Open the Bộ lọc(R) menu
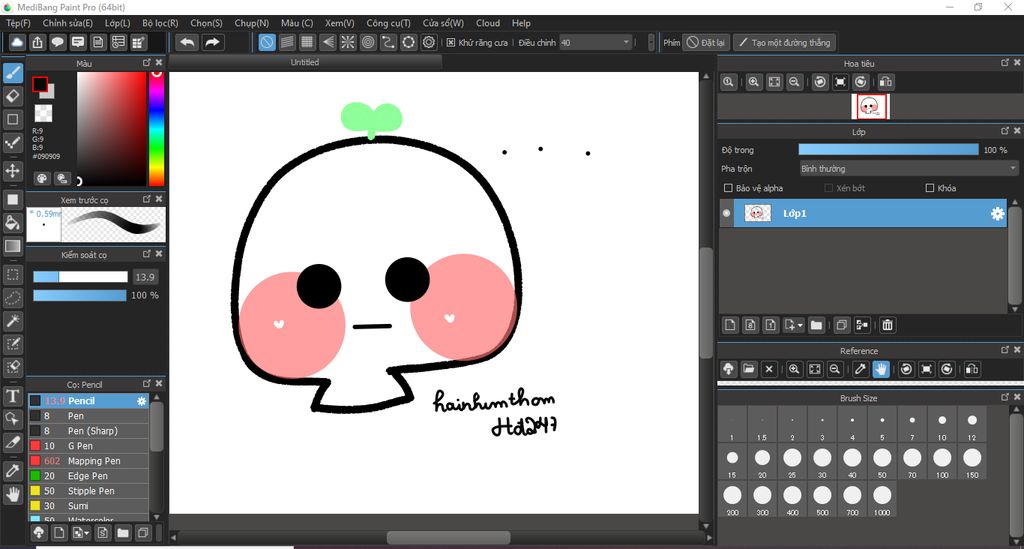1024x549 pixels. [160, 23]
